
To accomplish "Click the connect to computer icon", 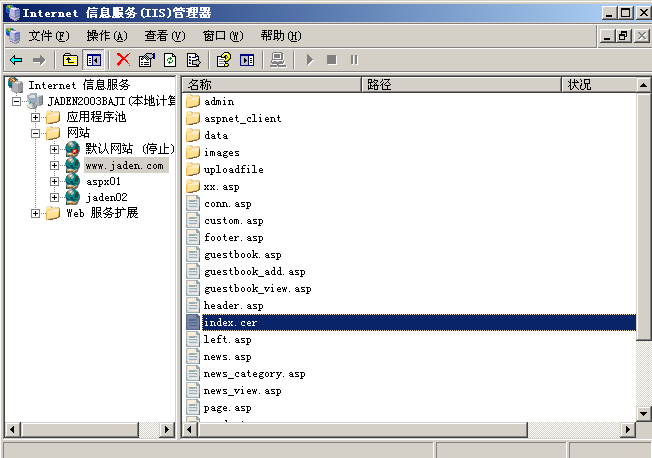I will (x=278, y=60).
